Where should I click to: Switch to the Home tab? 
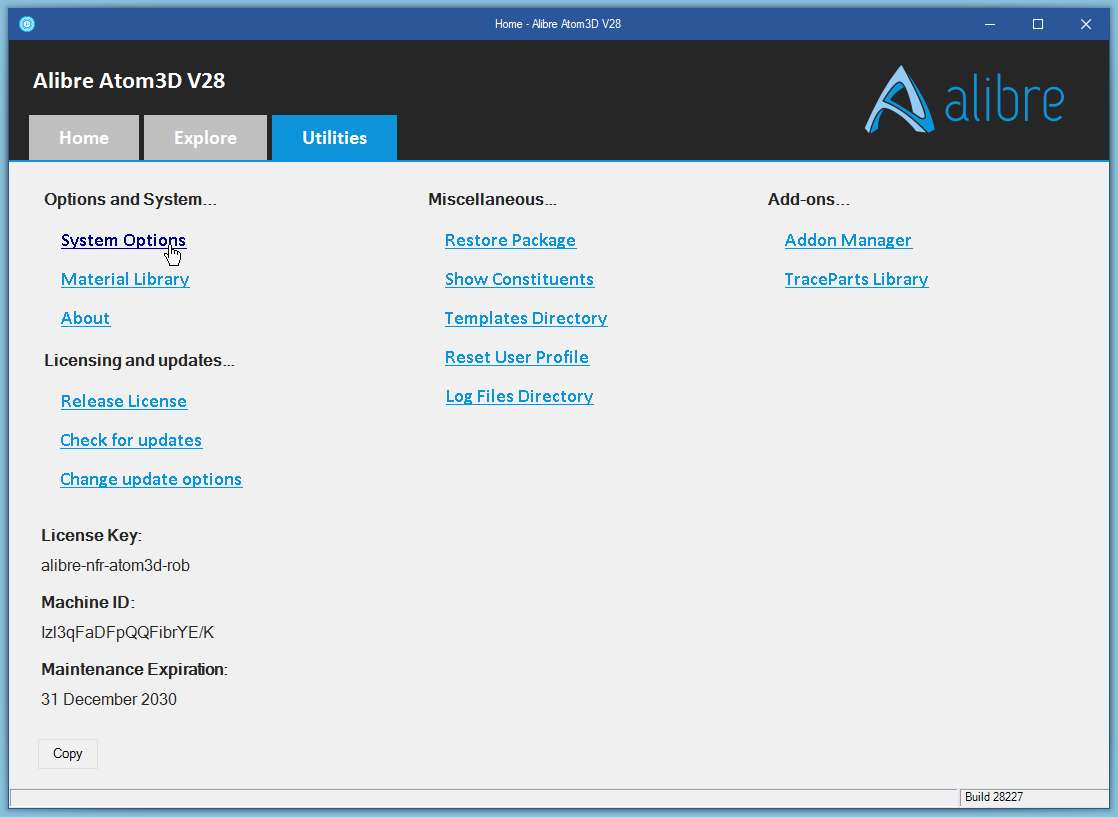[84, 138]
